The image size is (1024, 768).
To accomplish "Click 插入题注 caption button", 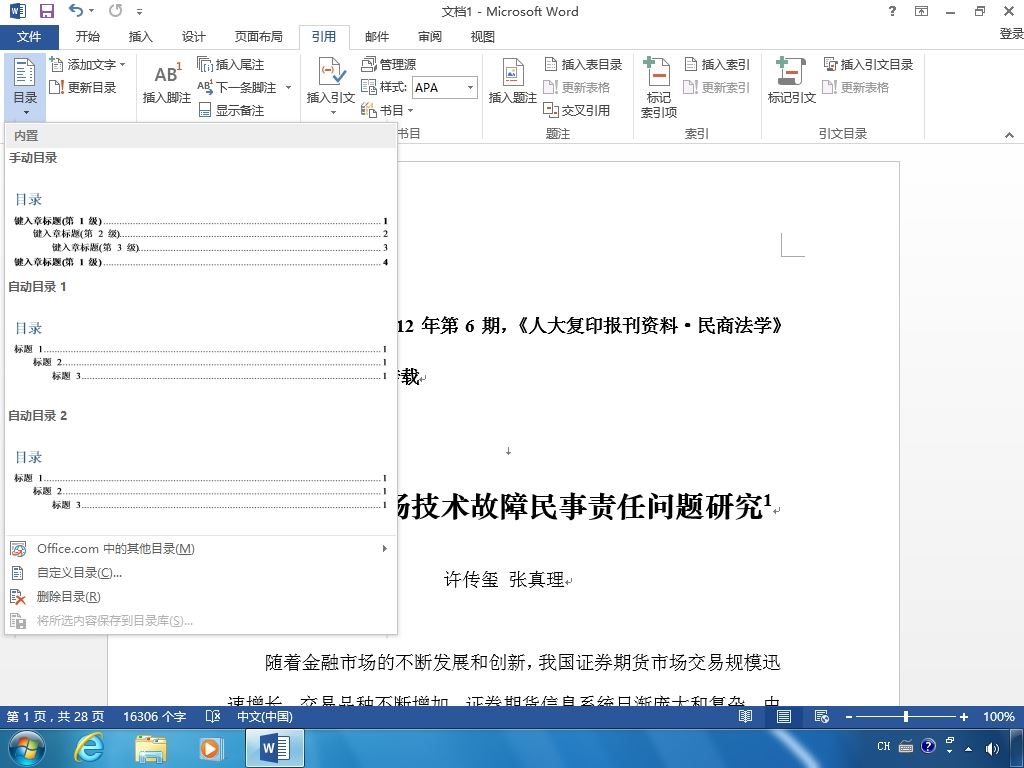I will (x=513, y=82).
